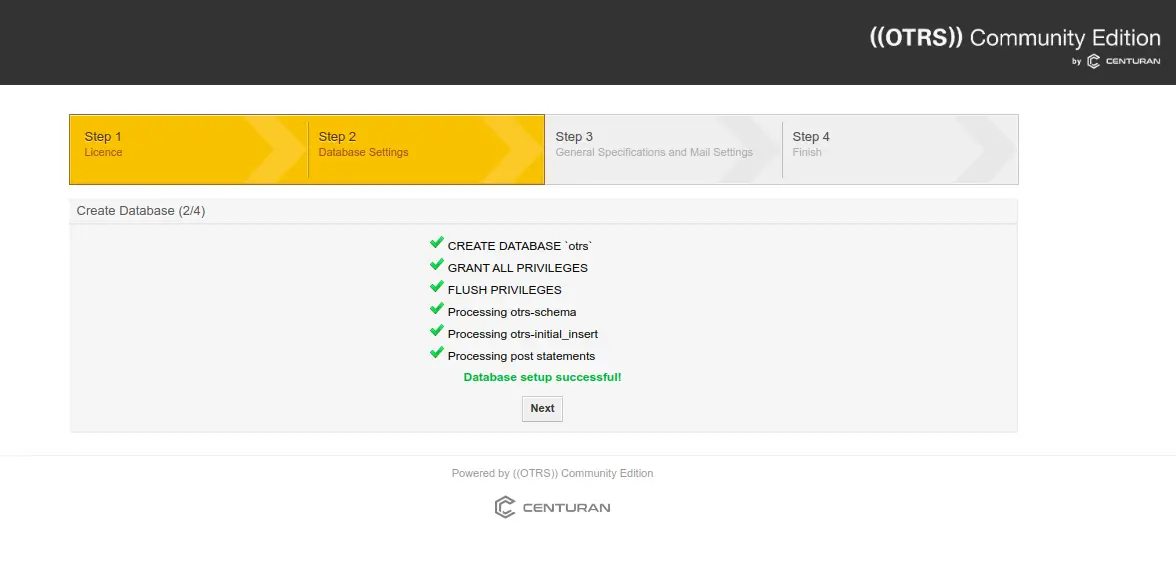Click the Processing post statements text

point(521,356)
